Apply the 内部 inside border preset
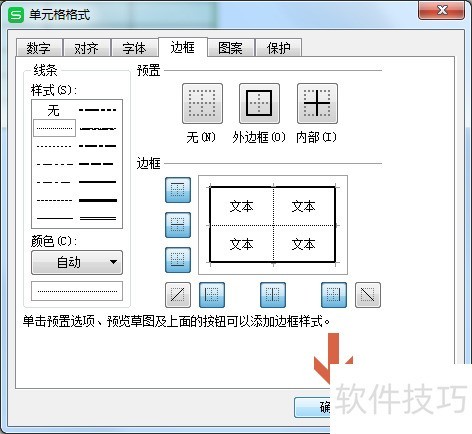This screenshot has width=472, height=434. [x=317, y=104]
